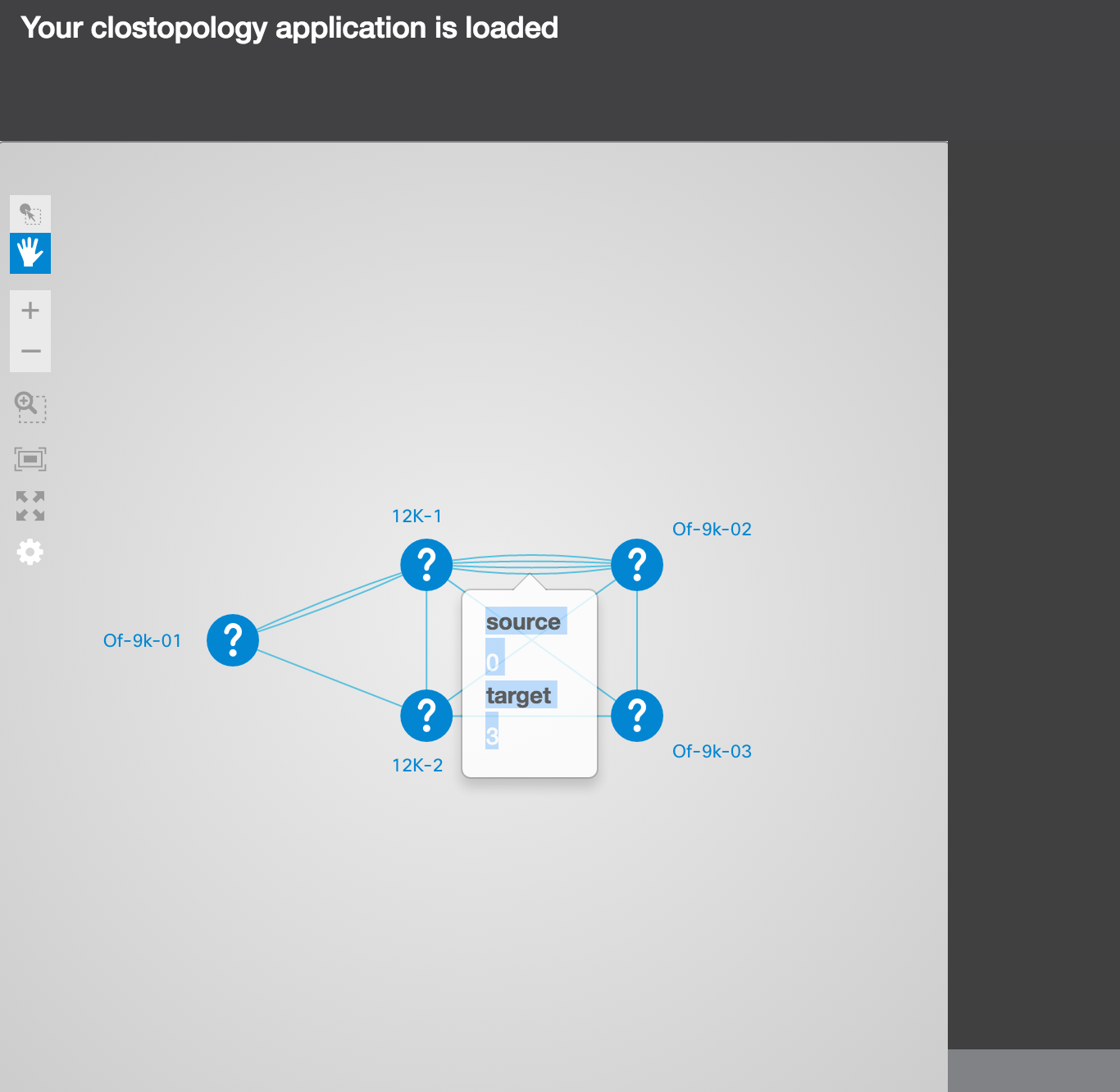The width and height of the screenshot is (1120, 1092).
Task: Open the topology settings gear
Action: [x=30, y=552]
